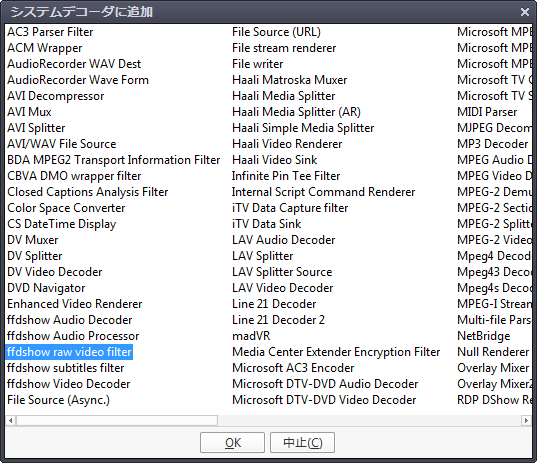The image size is (537, 463).
Task: Select Haali Matroska Muxer
Action: [x=290, y=80]
